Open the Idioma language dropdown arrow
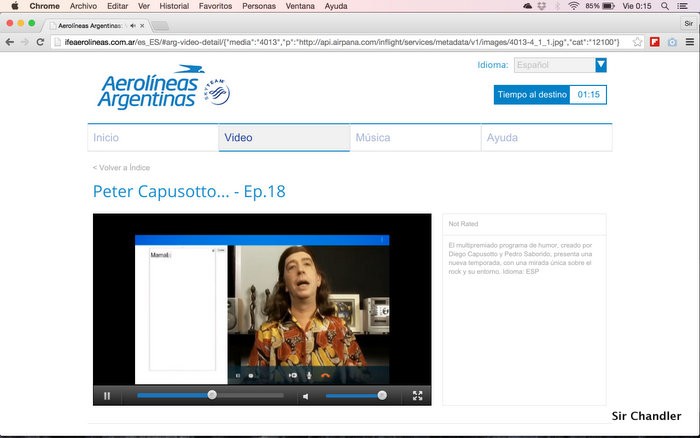The width and height of the screenshot is (700, 438). [x=601, y=65]
